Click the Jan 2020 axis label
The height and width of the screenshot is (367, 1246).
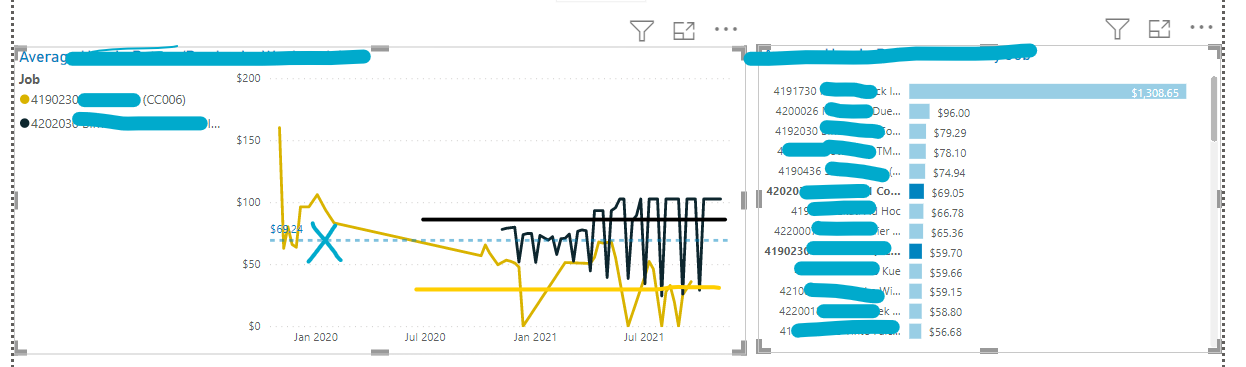(x=316, y=337)
